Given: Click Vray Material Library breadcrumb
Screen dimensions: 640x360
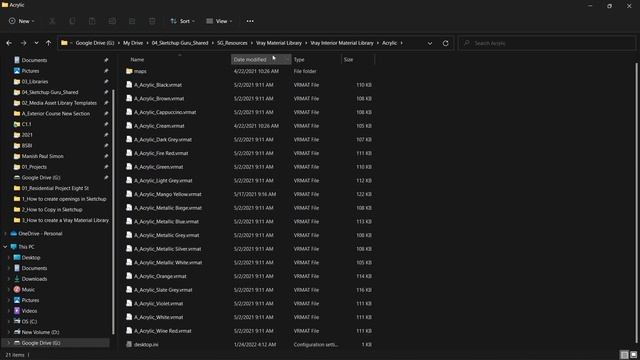Looking at the screenshot, I should click(x=279, y=43).
